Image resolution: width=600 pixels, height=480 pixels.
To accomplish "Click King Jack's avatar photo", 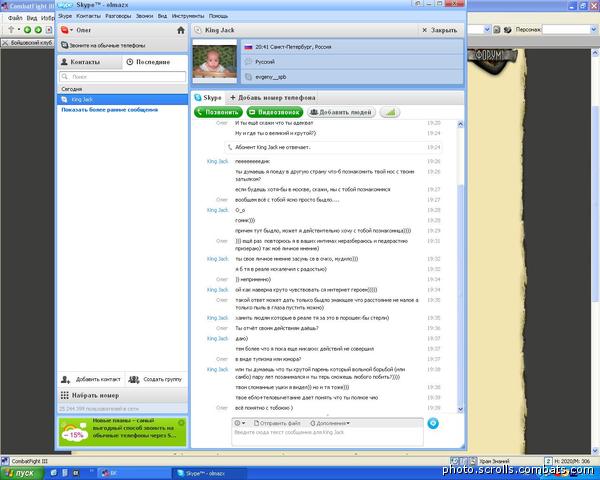I will [215, 61].
